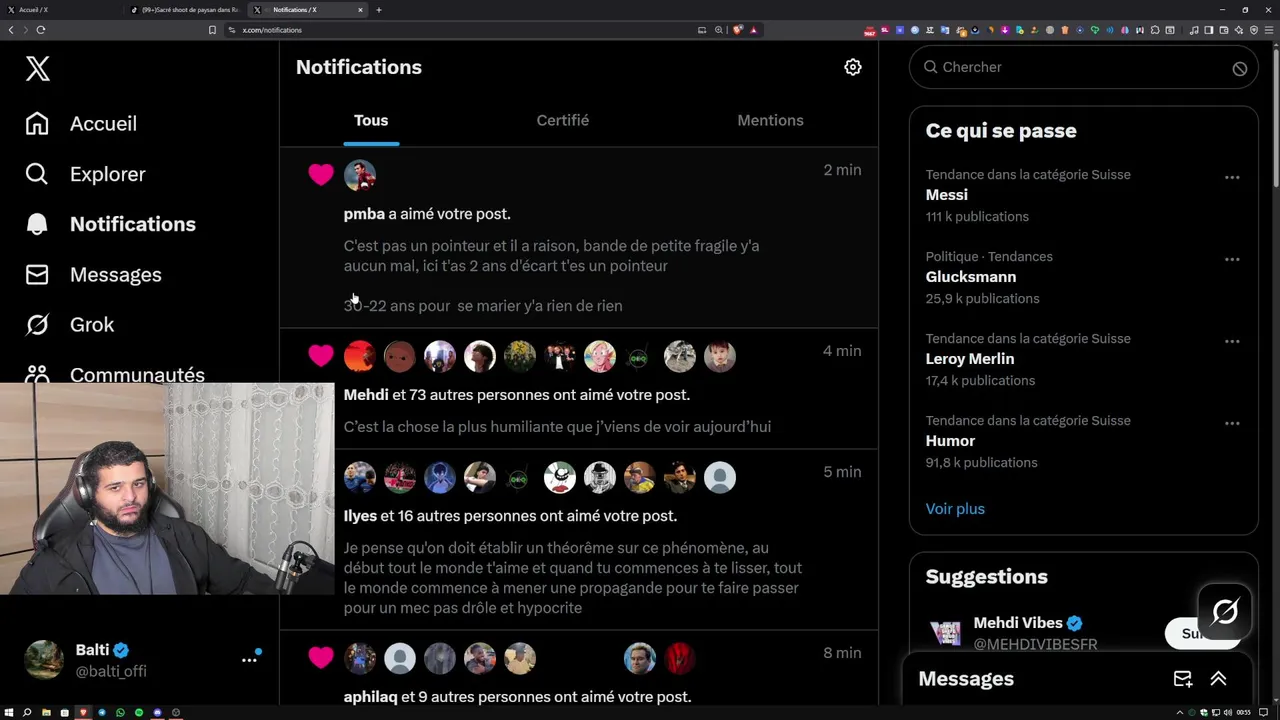
Task: Open the Mehdi Vibes suggested profile
Action: [1018, 623]
